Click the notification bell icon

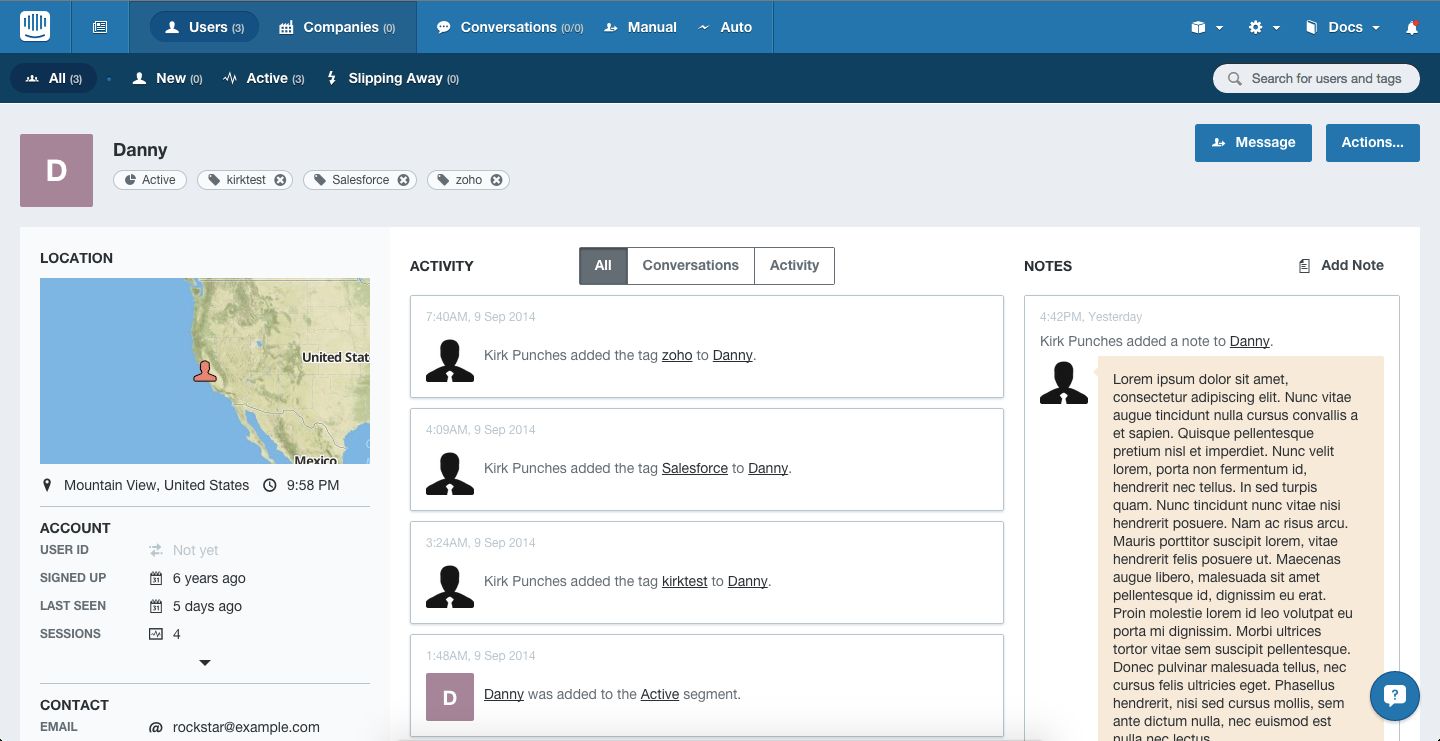point(1412,27)
